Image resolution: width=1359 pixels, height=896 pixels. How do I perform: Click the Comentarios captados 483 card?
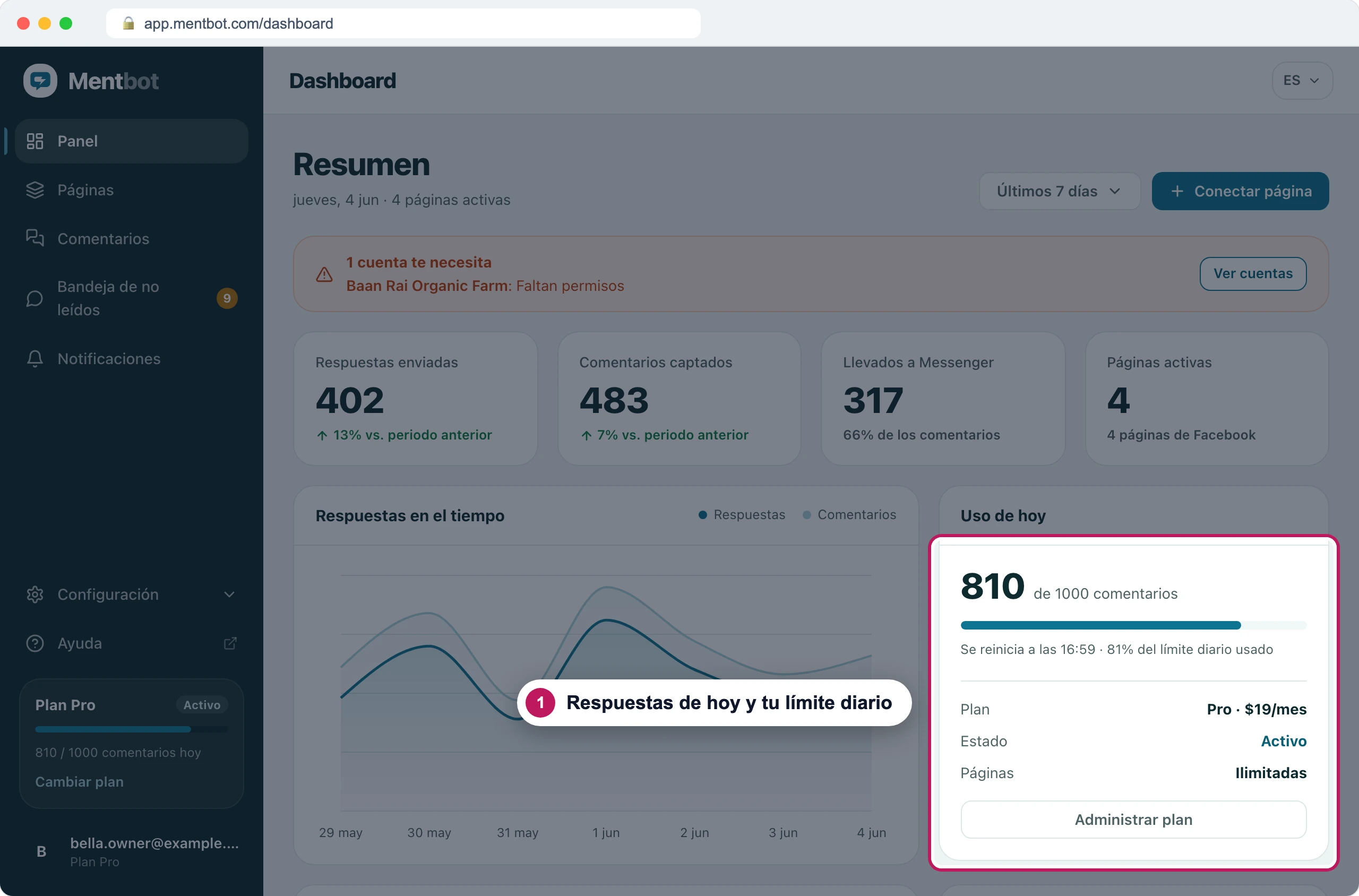pos(679,398)
